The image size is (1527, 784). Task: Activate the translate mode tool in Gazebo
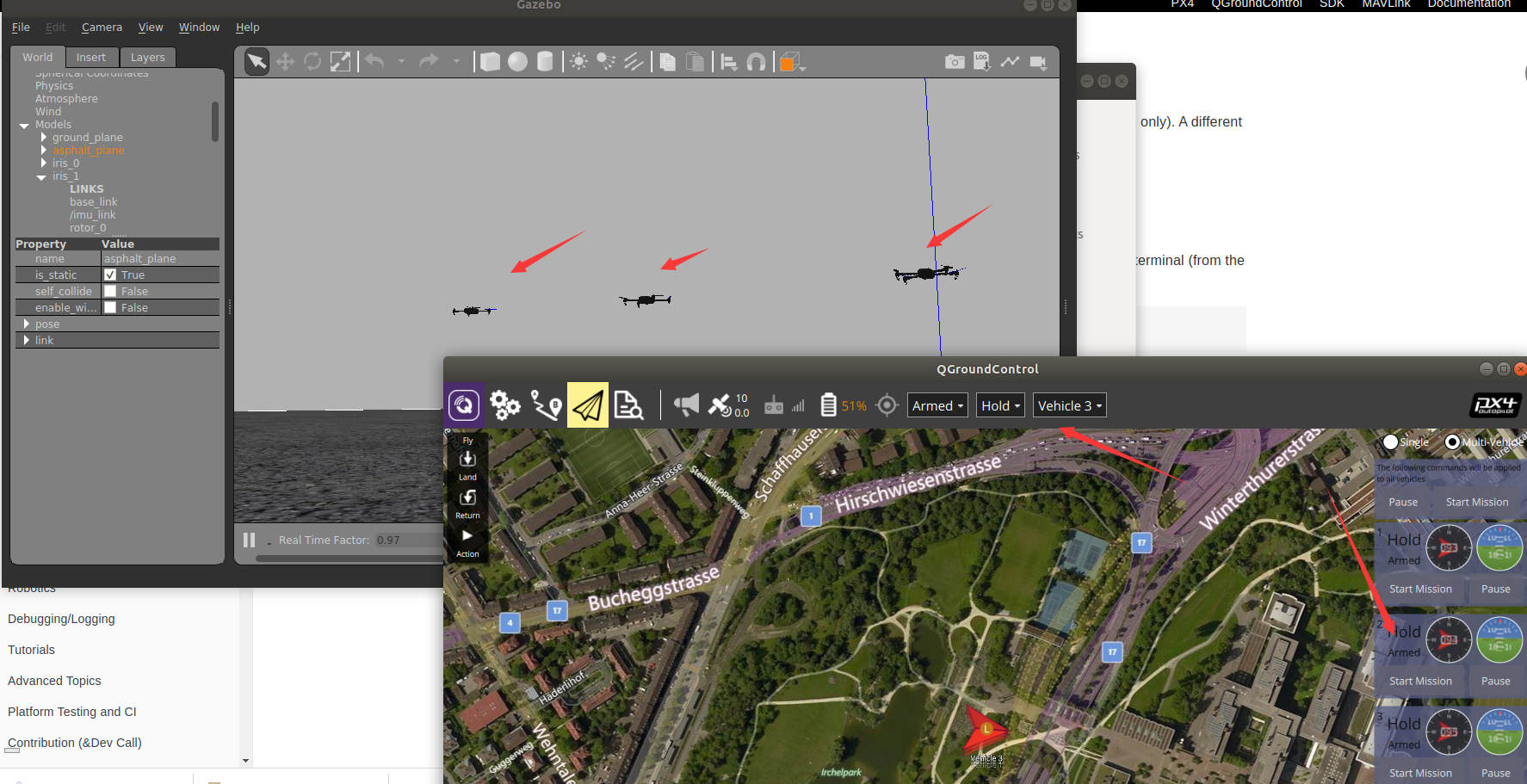(x=285, y=62)
